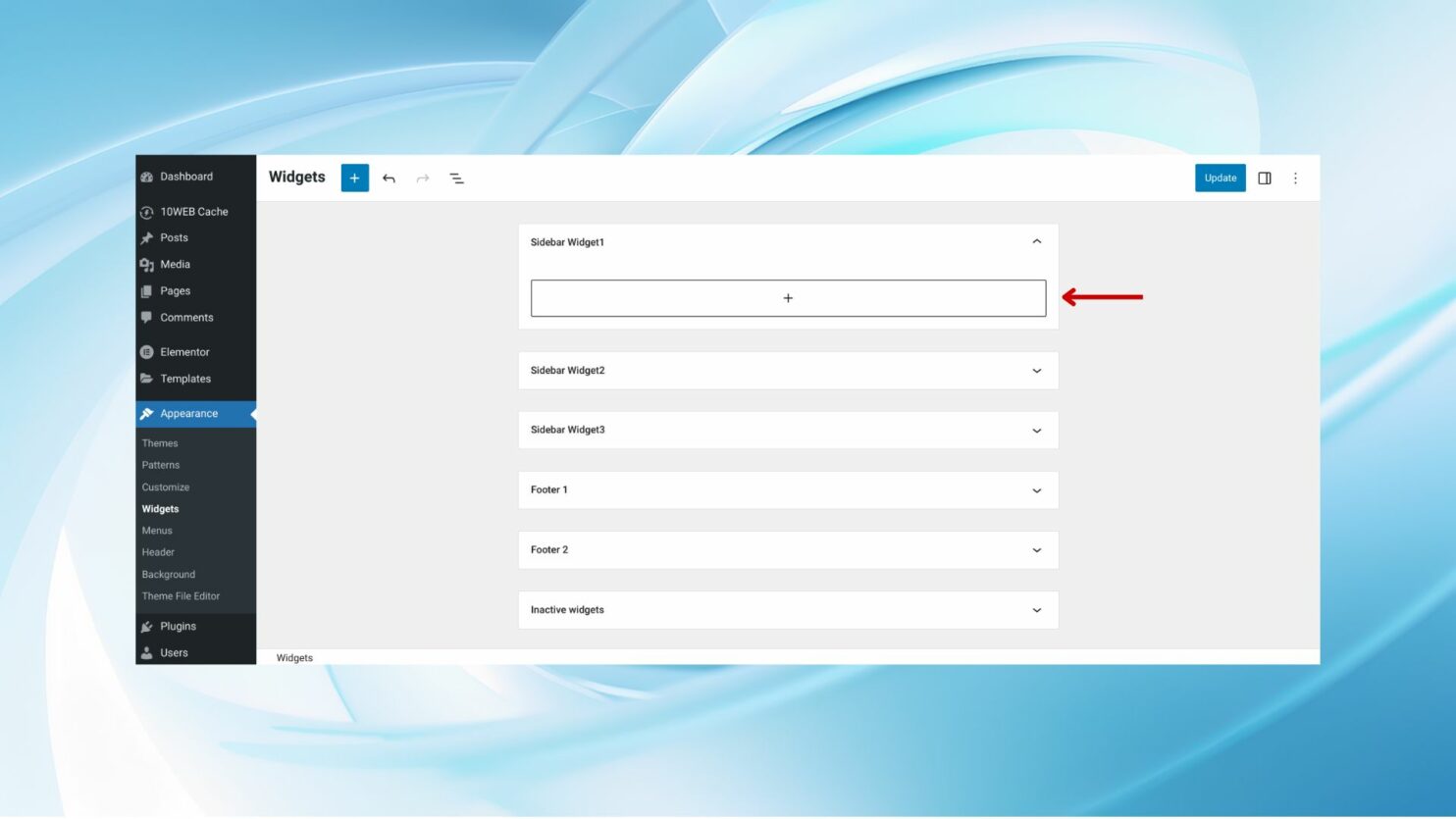
Task: Click the Redo arrow icon
Action: pos(422,178)
